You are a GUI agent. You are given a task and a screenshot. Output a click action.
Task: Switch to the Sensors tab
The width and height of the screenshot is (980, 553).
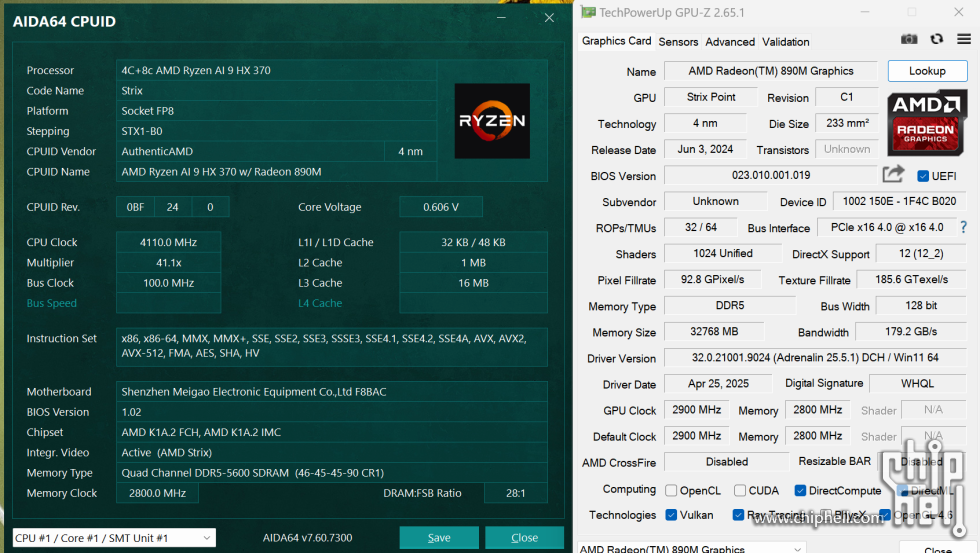[678, 42]
